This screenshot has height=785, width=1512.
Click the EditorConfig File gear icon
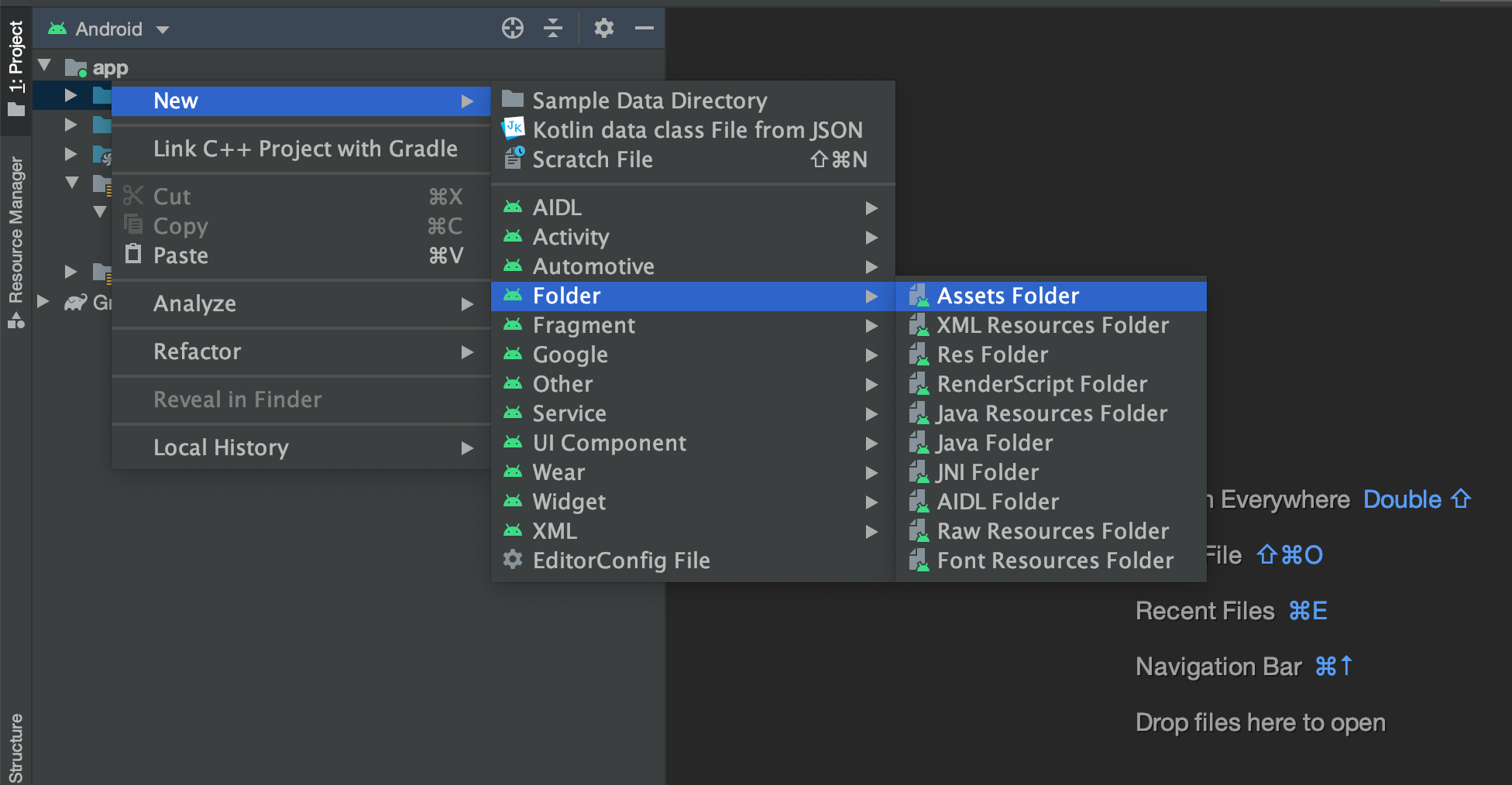(513, 560)
